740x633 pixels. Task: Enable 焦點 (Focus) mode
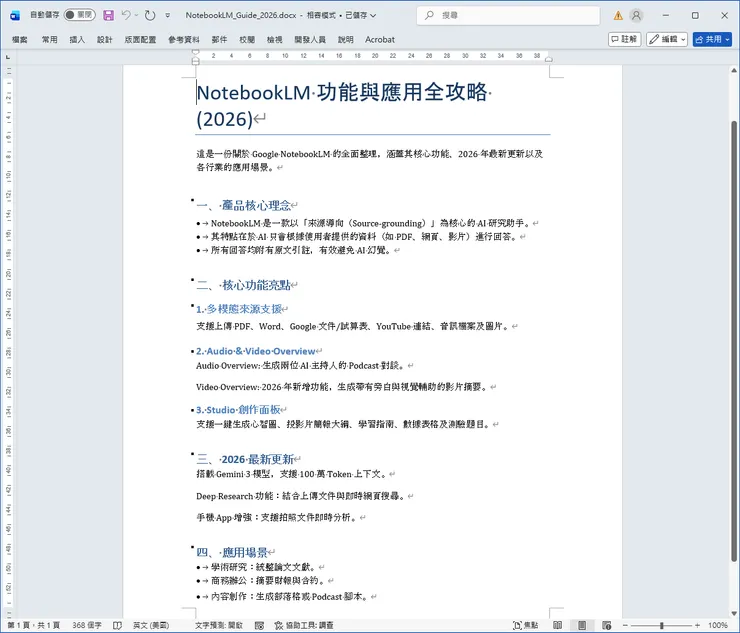coord(525,625)
